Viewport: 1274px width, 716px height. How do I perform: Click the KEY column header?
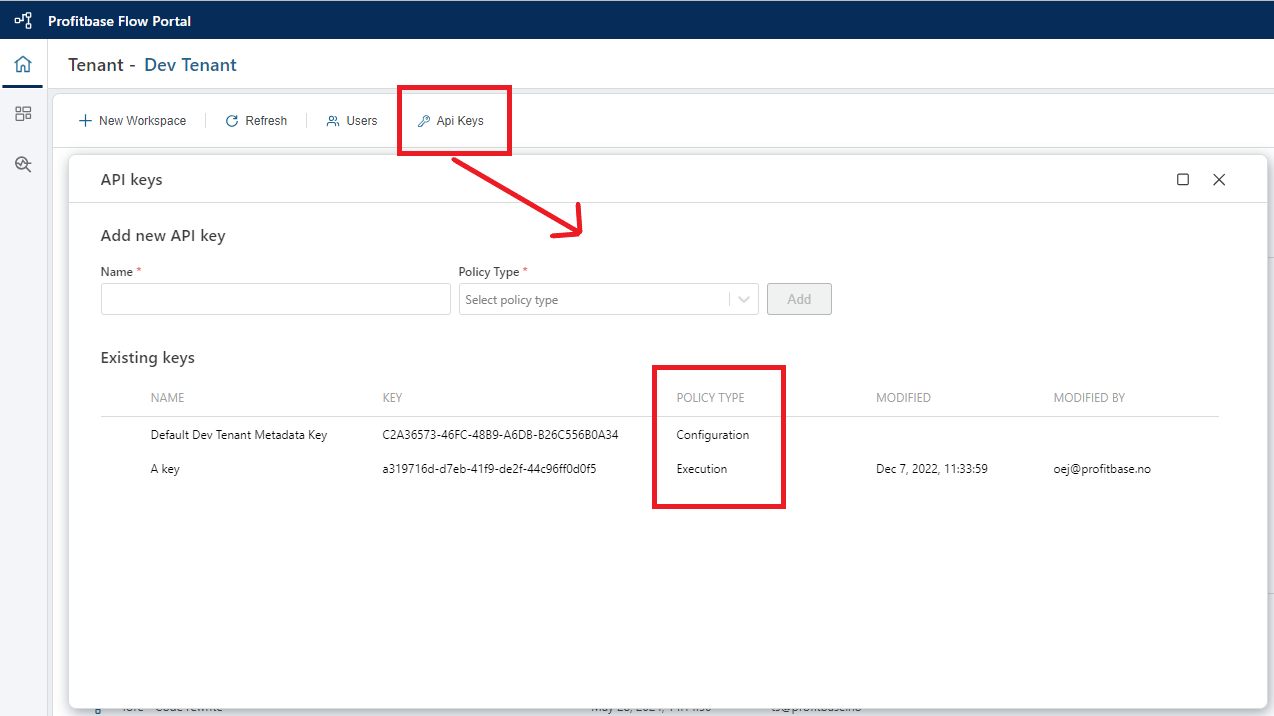(x=392, y=398)
